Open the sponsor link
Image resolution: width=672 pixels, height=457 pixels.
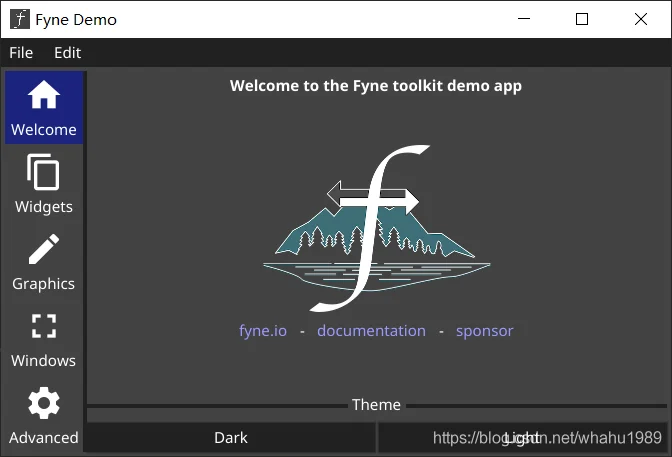point(484,331)
